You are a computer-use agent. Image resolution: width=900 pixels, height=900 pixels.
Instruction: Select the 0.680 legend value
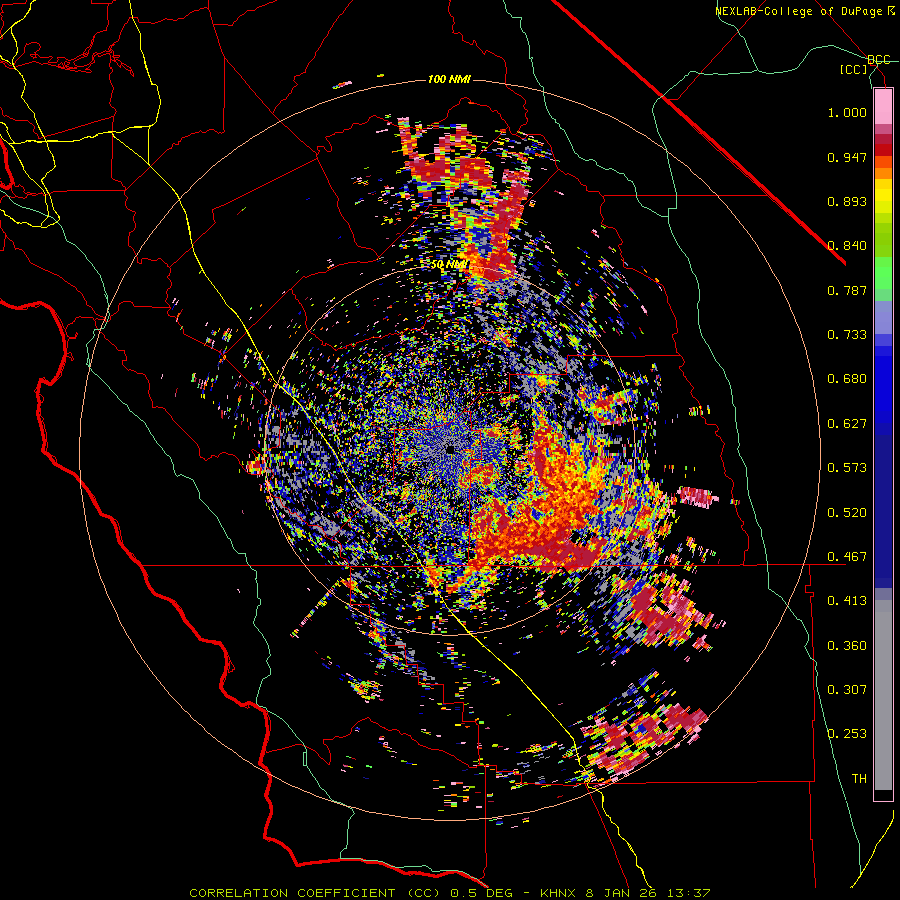click(847, 379)
